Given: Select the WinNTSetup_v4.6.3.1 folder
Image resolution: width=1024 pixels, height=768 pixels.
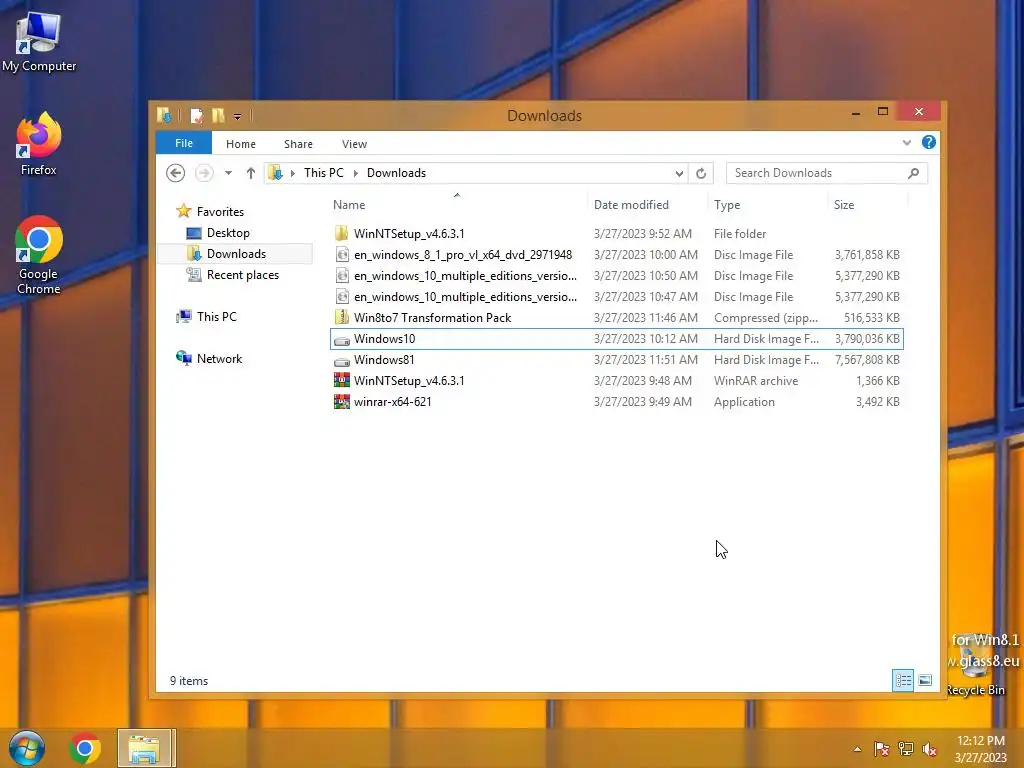Looking at the screenshot, I should [616, 233].
